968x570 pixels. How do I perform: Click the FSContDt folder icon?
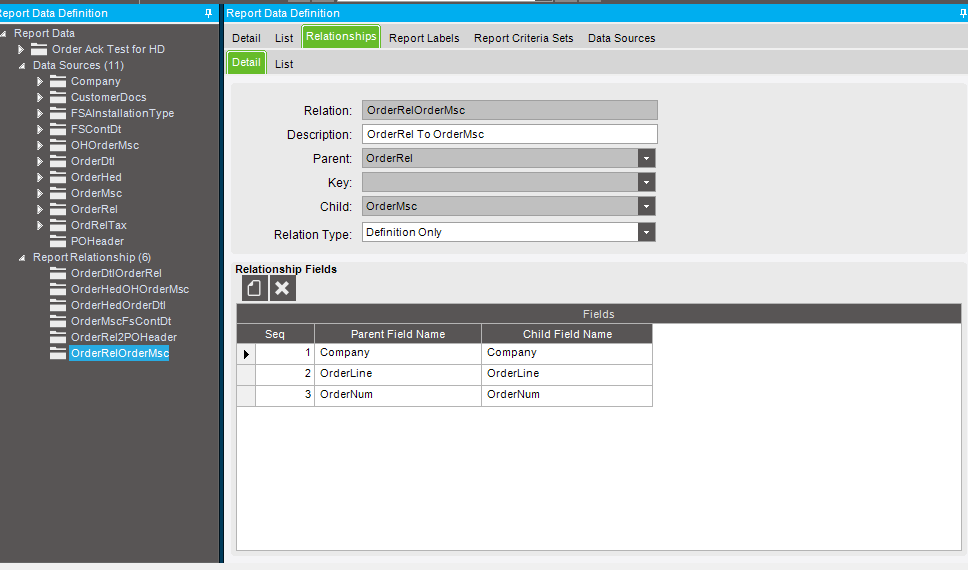pyautogui.click(x=58, y=130)
